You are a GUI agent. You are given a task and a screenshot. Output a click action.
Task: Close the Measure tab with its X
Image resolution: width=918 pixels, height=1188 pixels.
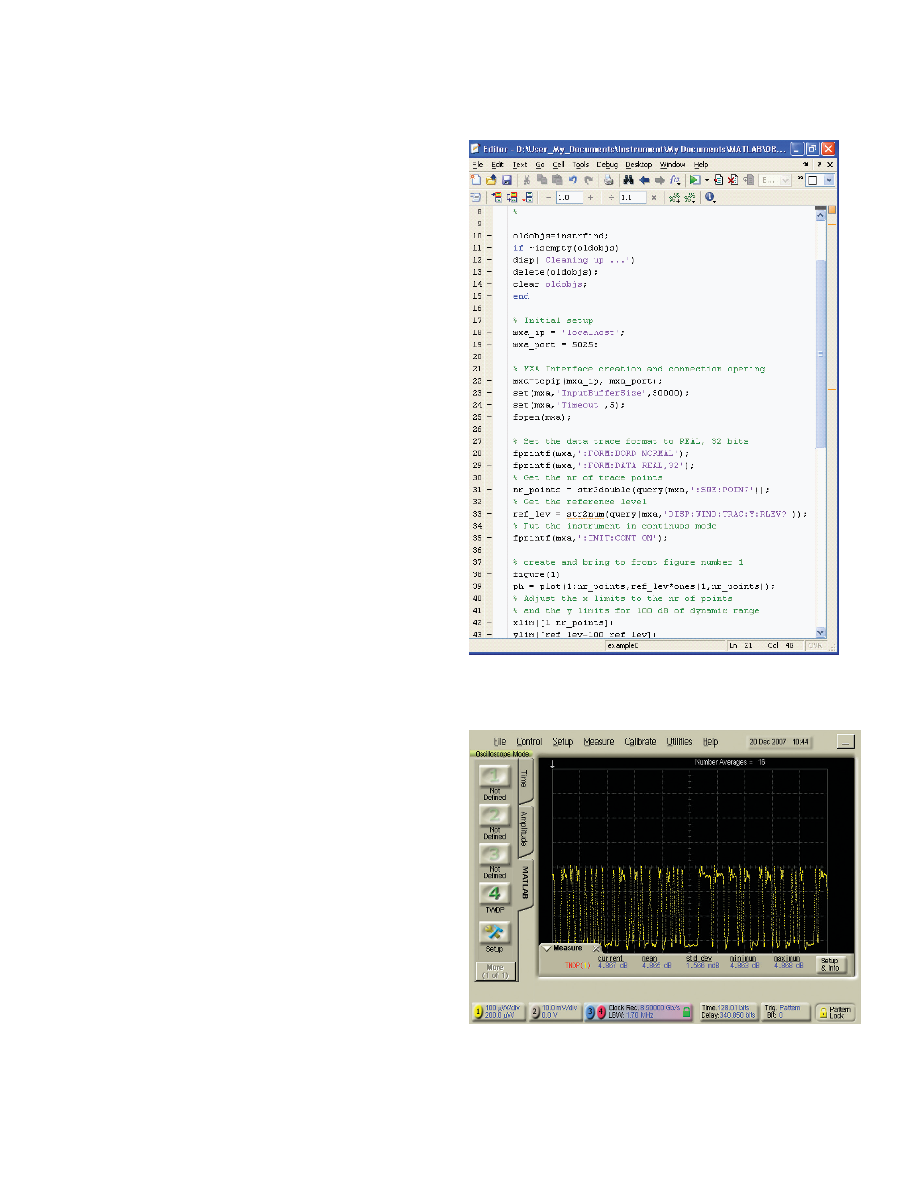tap(596, 948)
